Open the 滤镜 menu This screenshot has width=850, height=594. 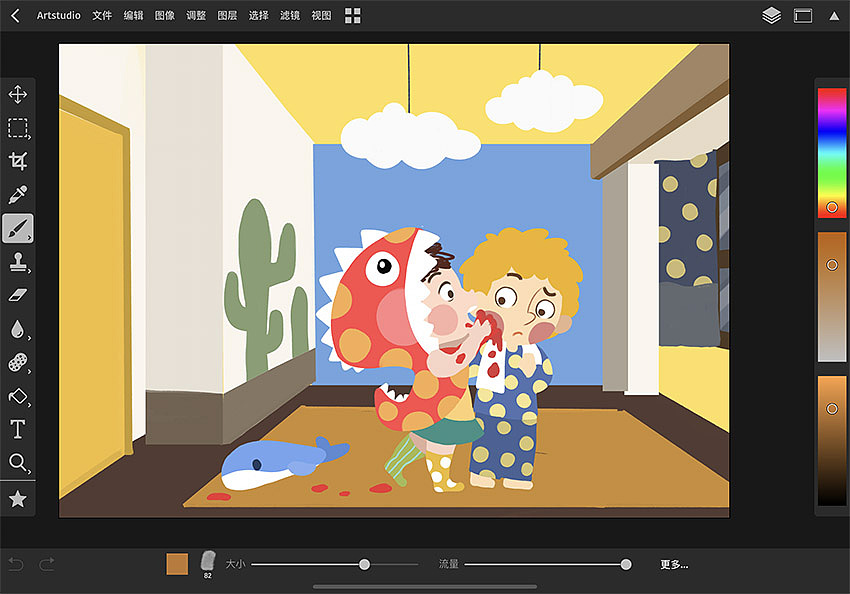(290, 15)
